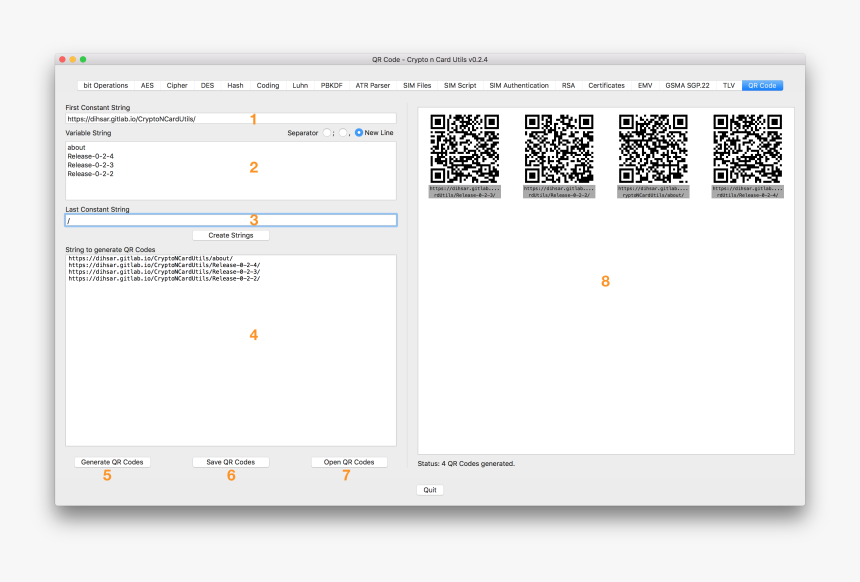Viewport: 860px width, 582px height.
Task: Close the window with the red button
Action: tap(63, 59)
